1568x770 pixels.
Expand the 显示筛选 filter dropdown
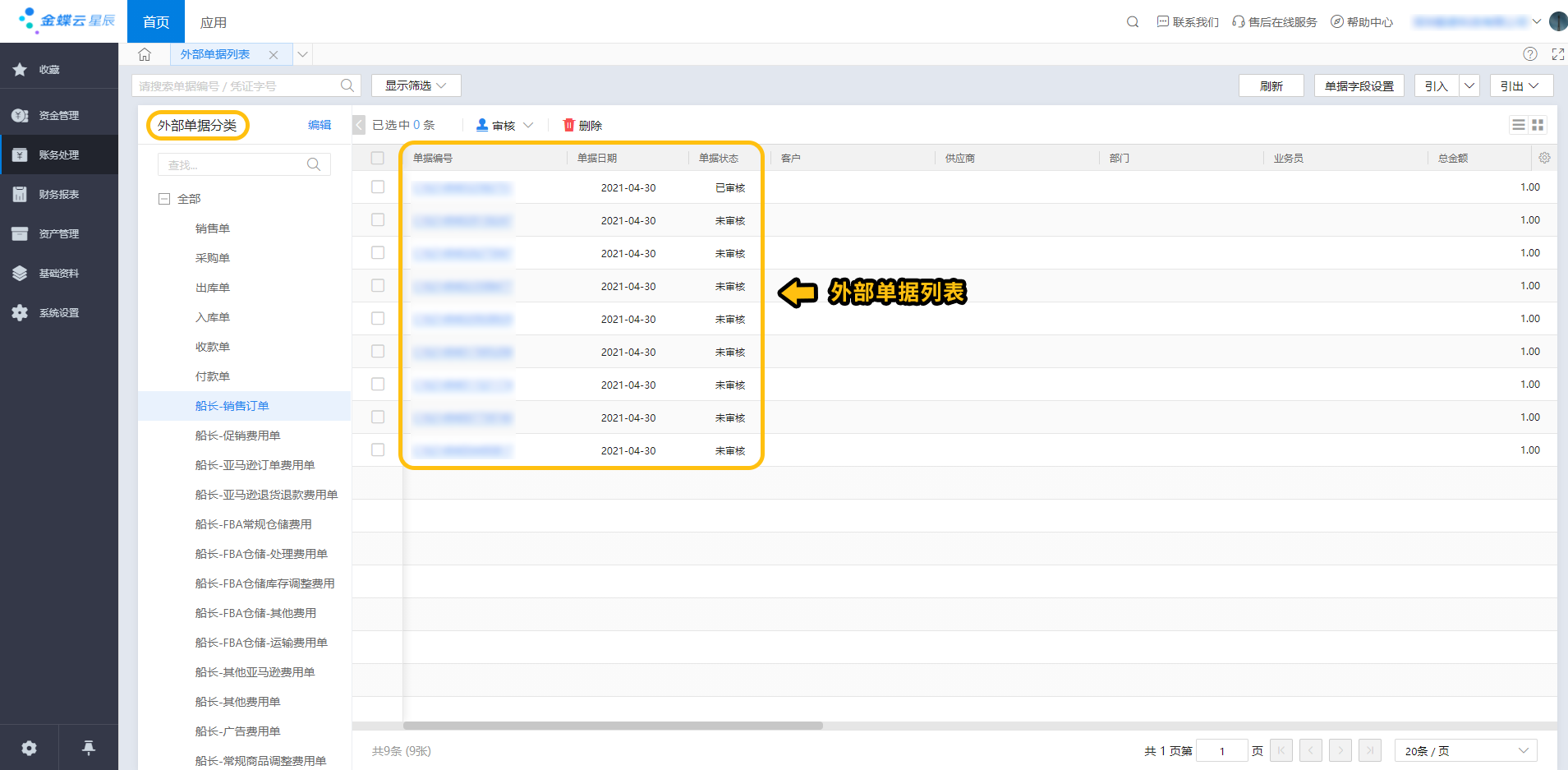point(416,85)
